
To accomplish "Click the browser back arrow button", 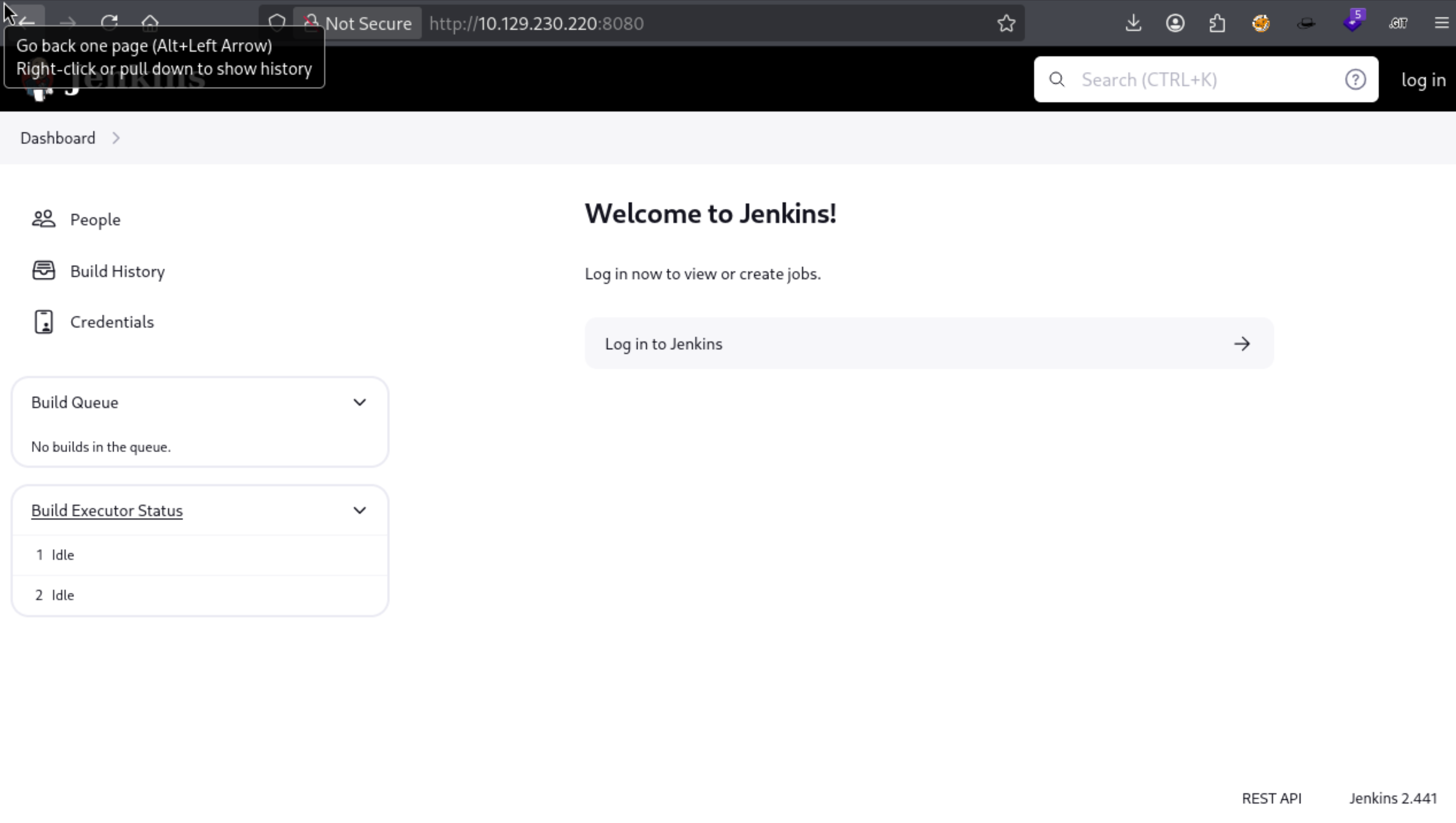I will pyautogui.click(x=26, y=23).
